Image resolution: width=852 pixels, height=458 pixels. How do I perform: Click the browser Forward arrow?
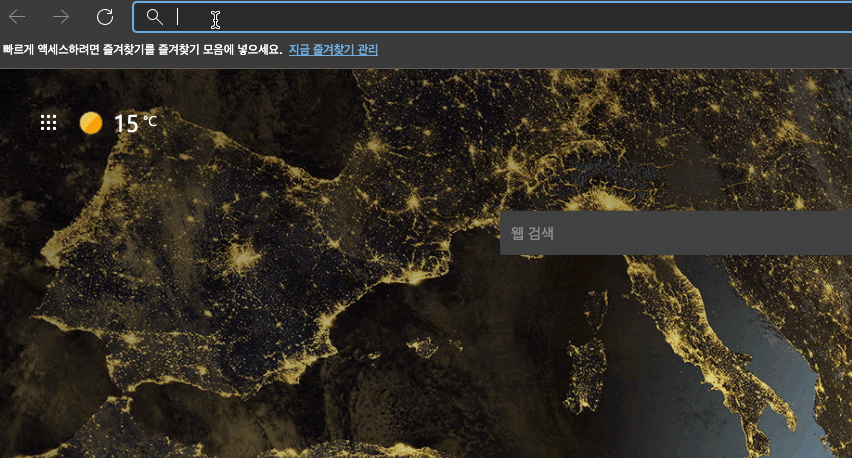click(x=61, y=17)
